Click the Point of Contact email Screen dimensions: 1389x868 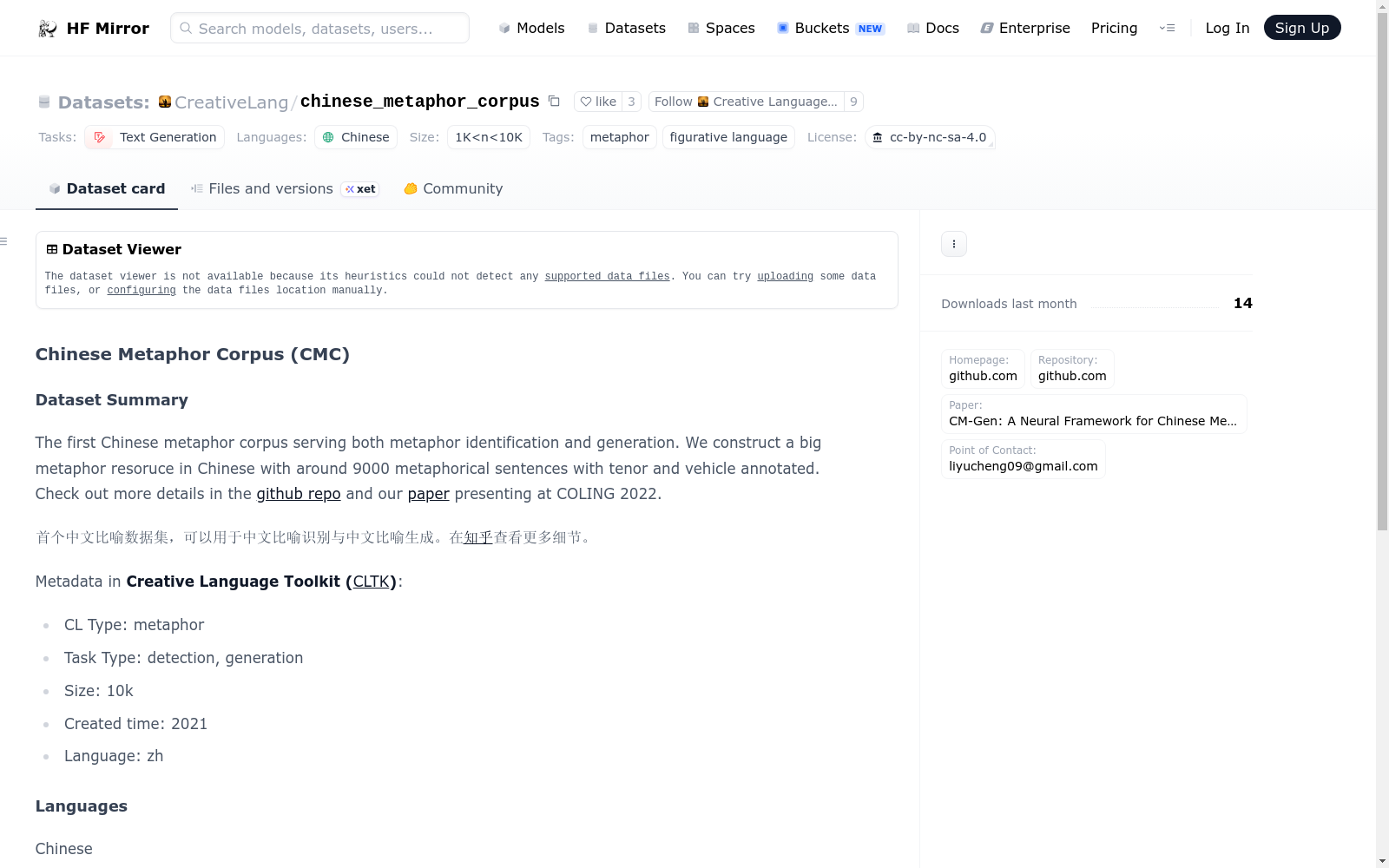(1024, 459)
